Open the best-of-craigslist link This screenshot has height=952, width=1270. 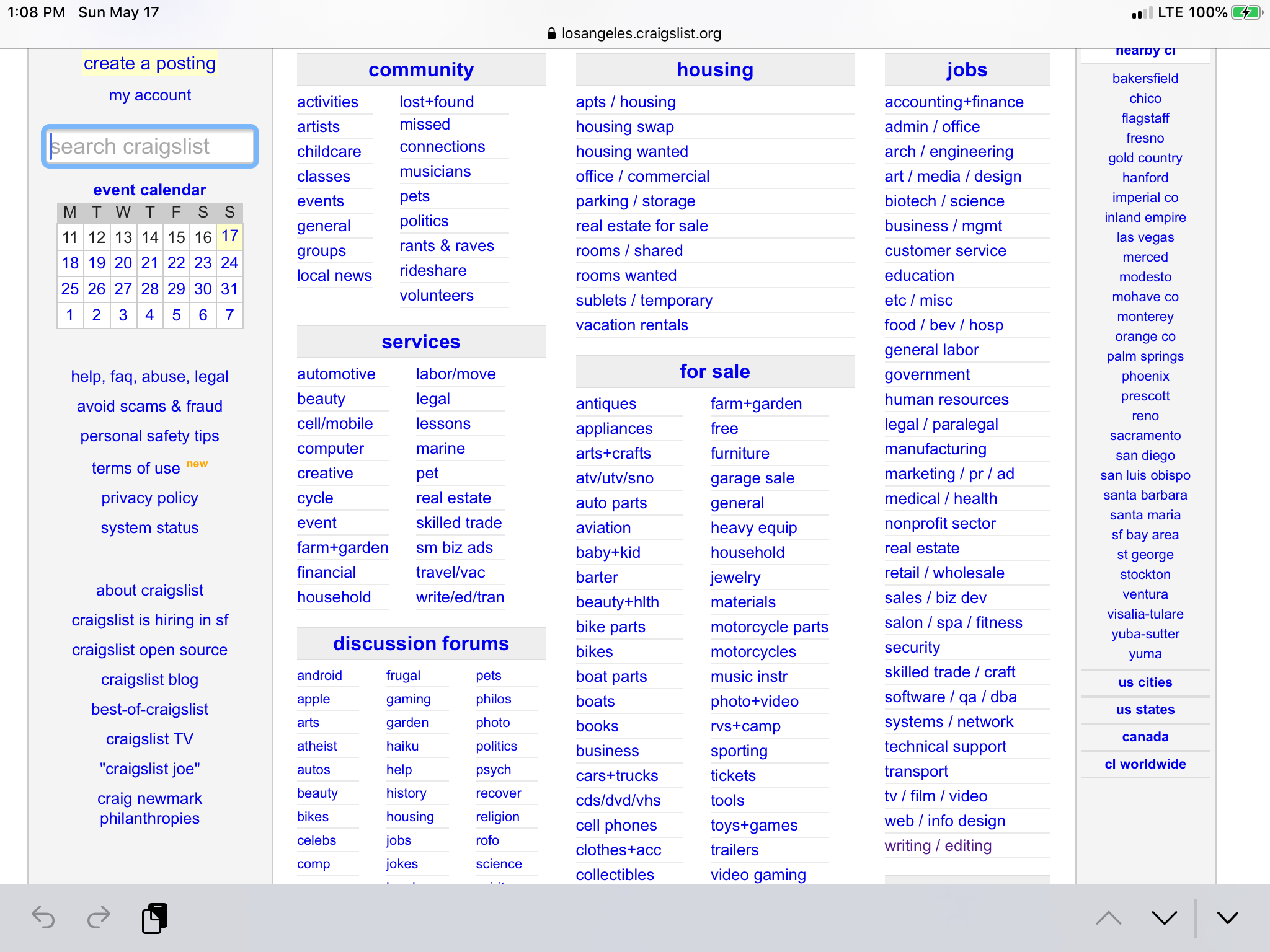(149, 709)
